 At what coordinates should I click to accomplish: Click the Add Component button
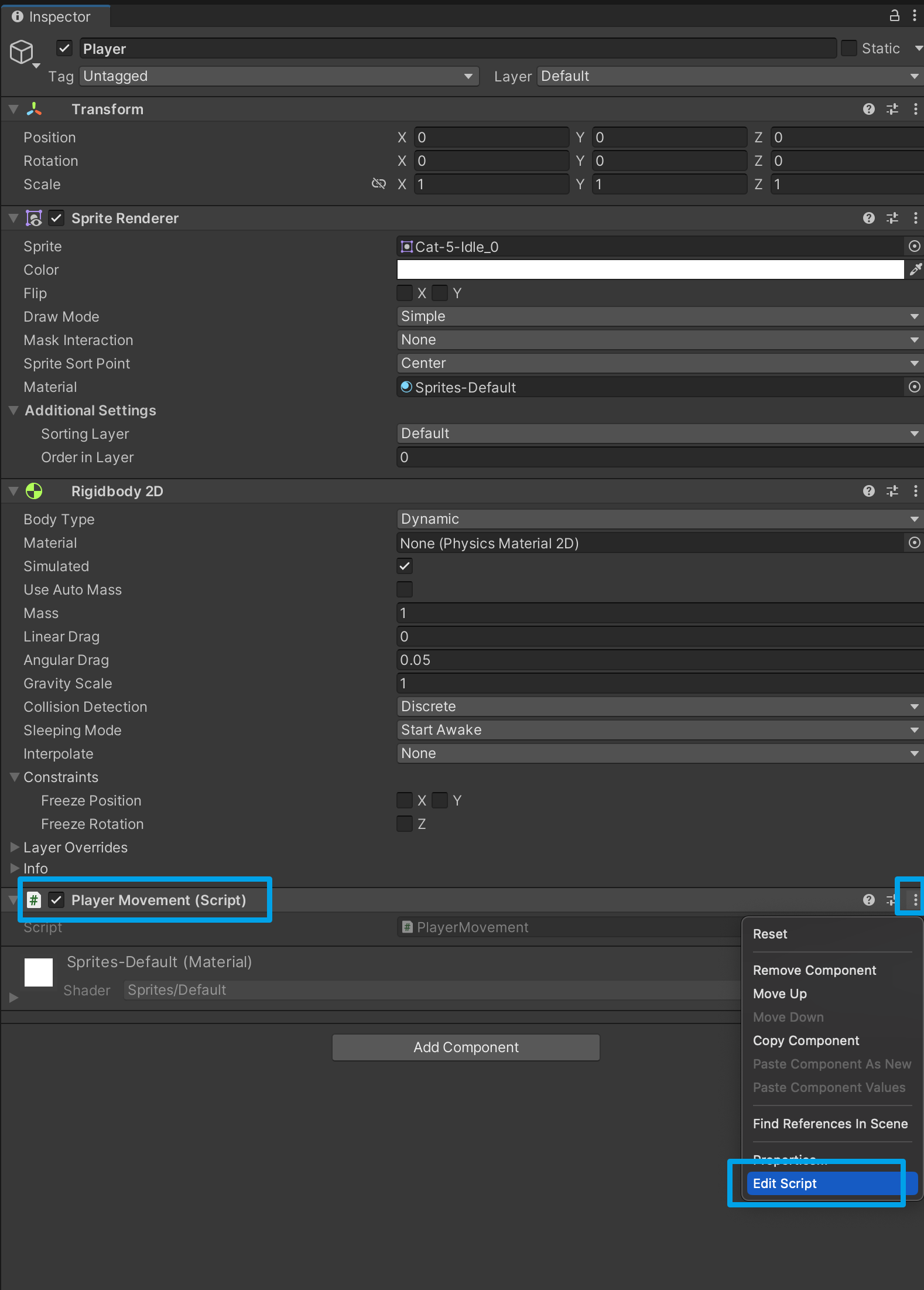pos(466,1047)
